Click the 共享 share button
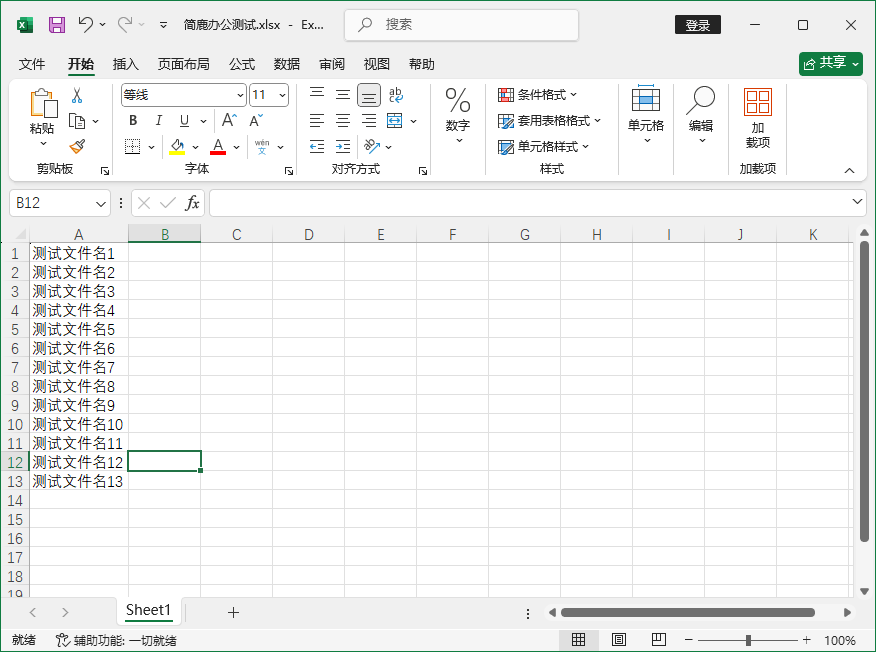 (830, 62)
